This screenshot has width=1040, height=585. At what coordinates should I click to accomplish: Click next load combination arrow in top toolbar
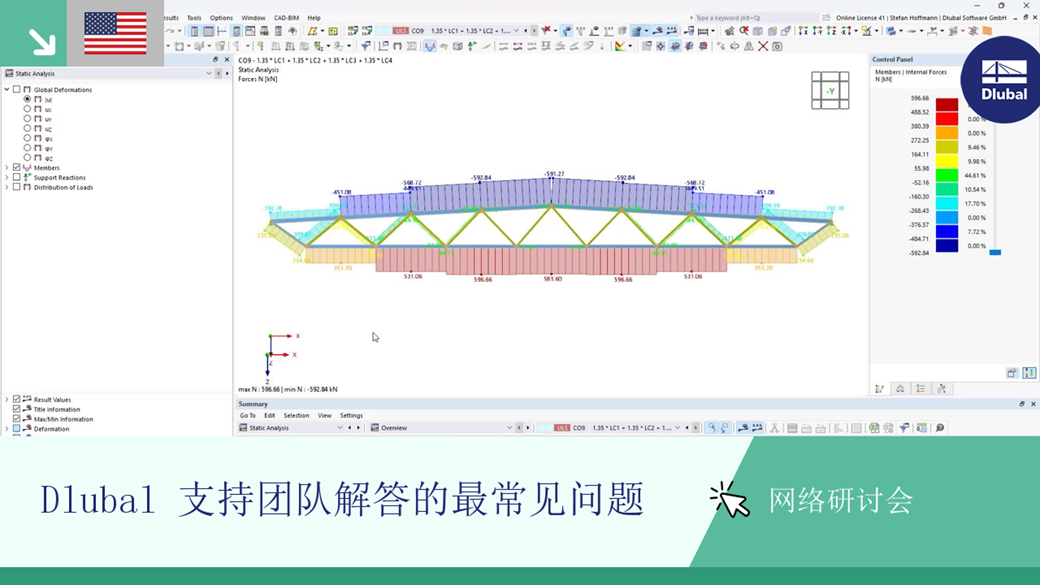(534, 31)
